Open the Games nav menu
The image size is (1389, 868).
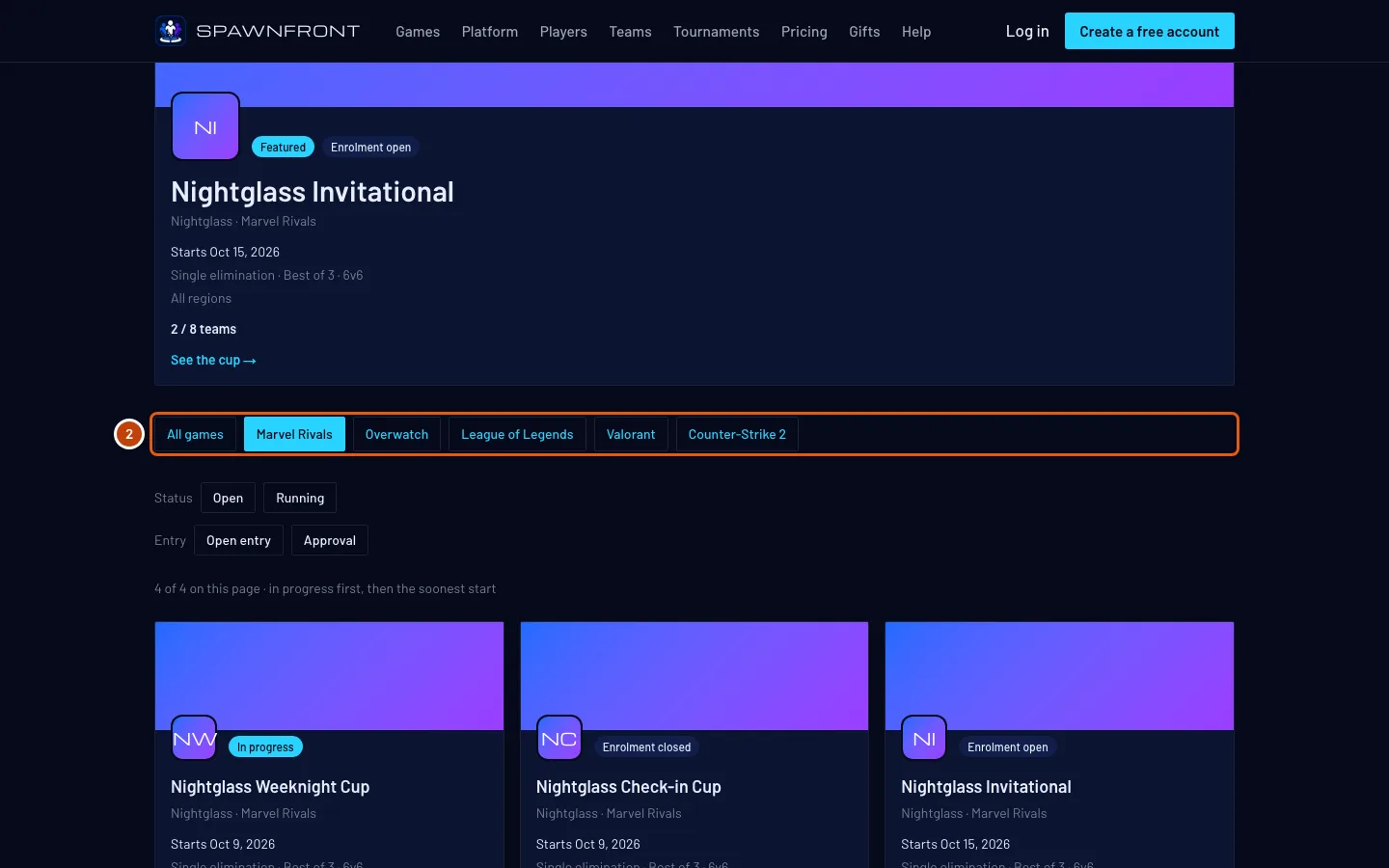pyautogui.click(x=418, y=32)
